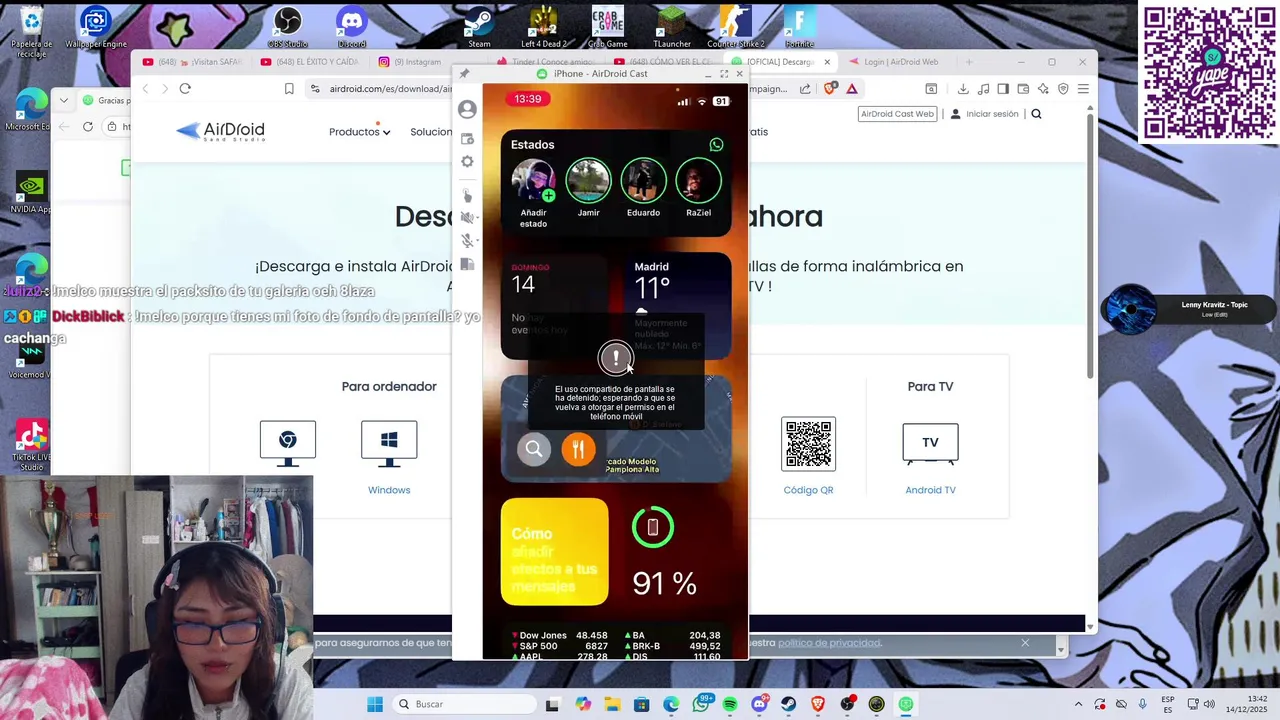Click the Brave rewards triangle icon

click(852, 89)
